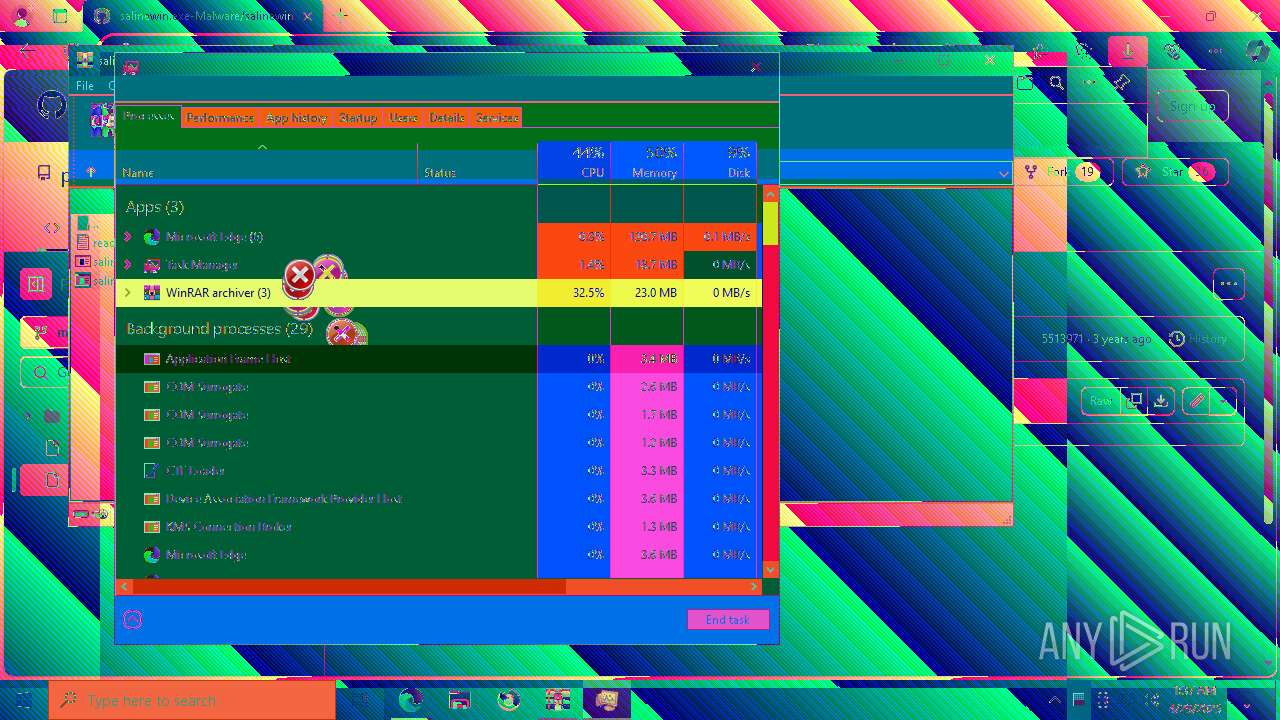Image resolution: width=1280 pixels, height=720 pixels.
Task: Click the Task Manager icon in Apps list
Action: pos(152,265)
